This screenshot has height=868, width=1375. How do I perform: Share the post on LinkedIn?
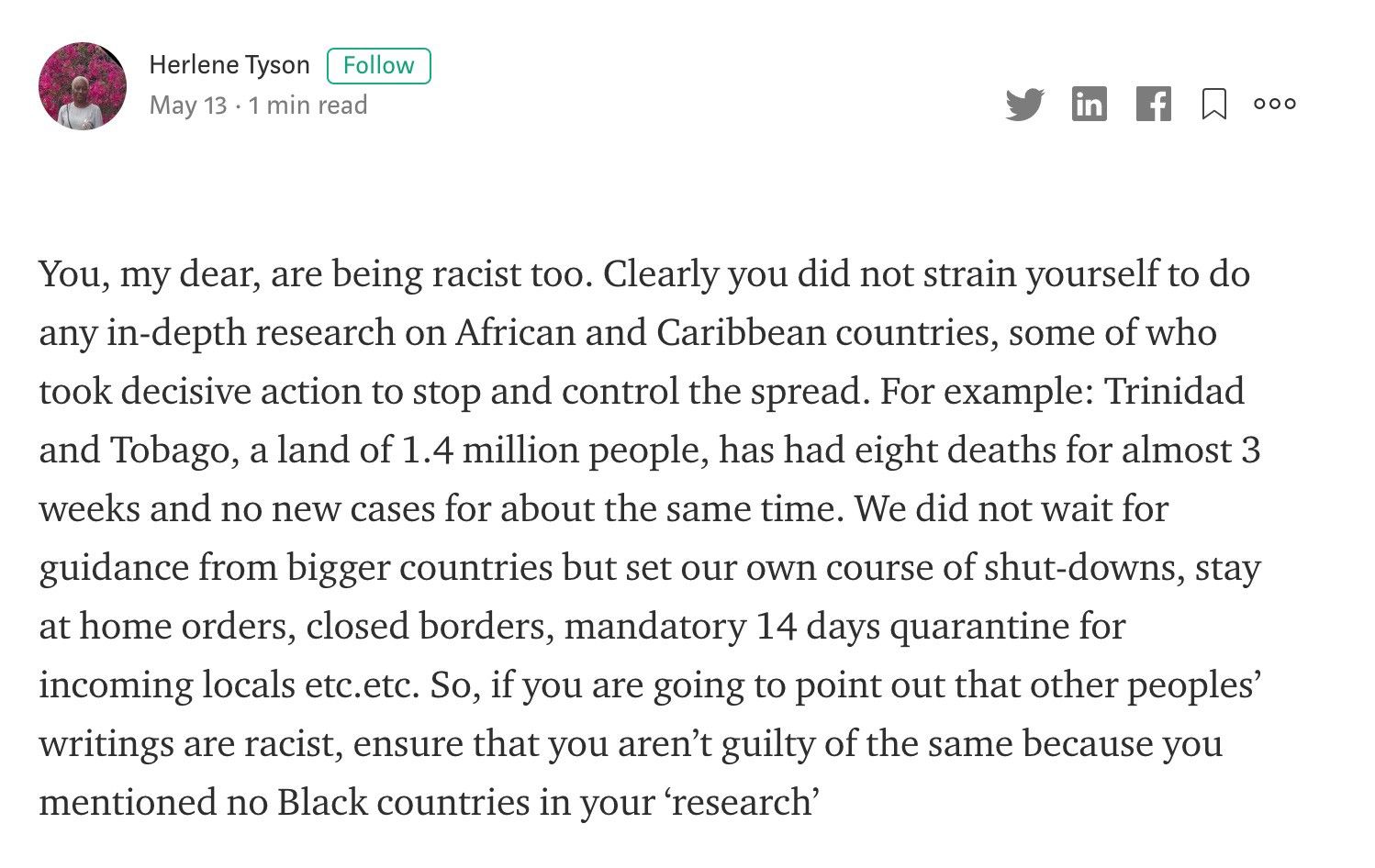click(x=1089, y=104)
